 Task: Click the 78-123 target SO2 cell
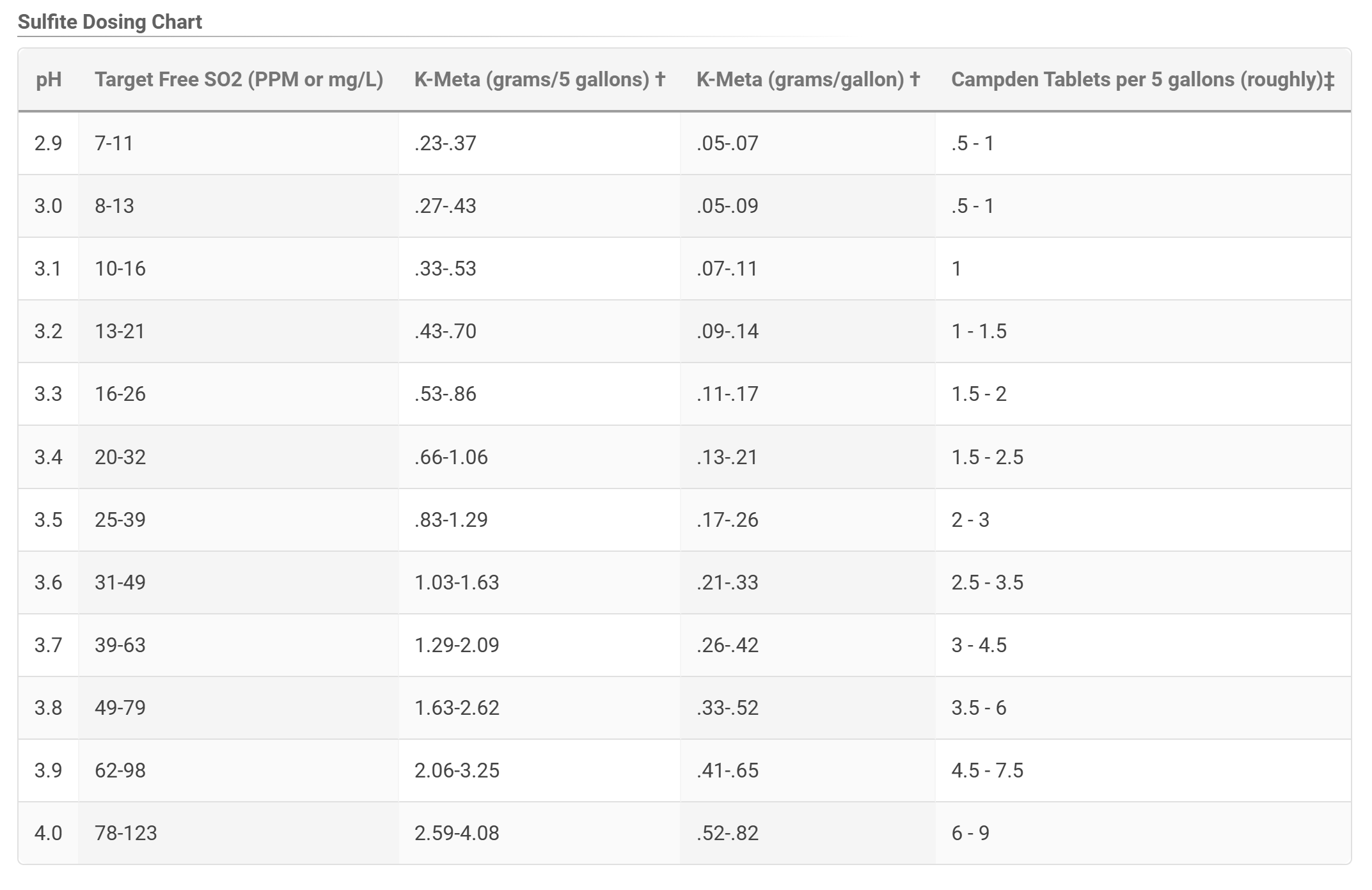click(239, 833)
